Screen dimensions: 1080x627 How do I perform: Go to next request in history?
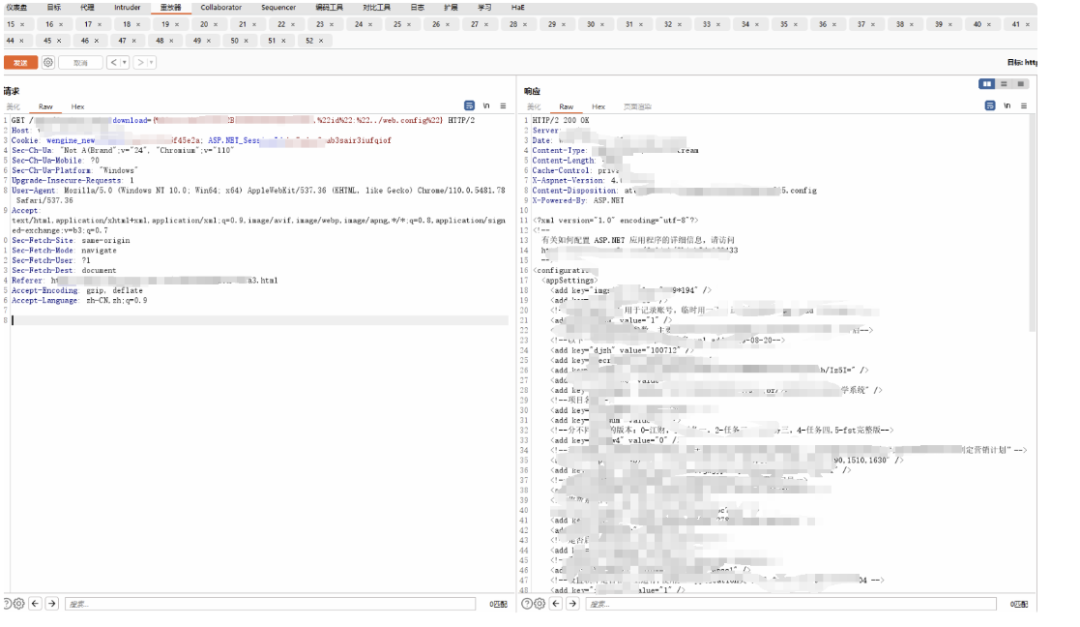141,63
